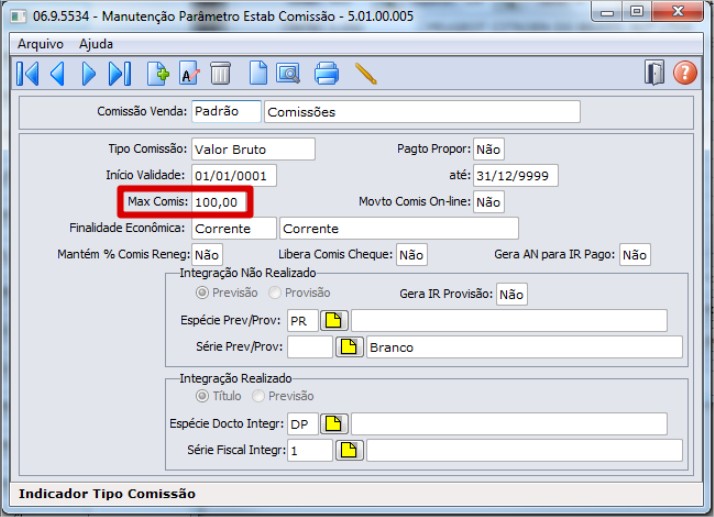Click Comissão Venda field showing Padrão
Screen dimensions: 714x517
(x=226, y=112)
